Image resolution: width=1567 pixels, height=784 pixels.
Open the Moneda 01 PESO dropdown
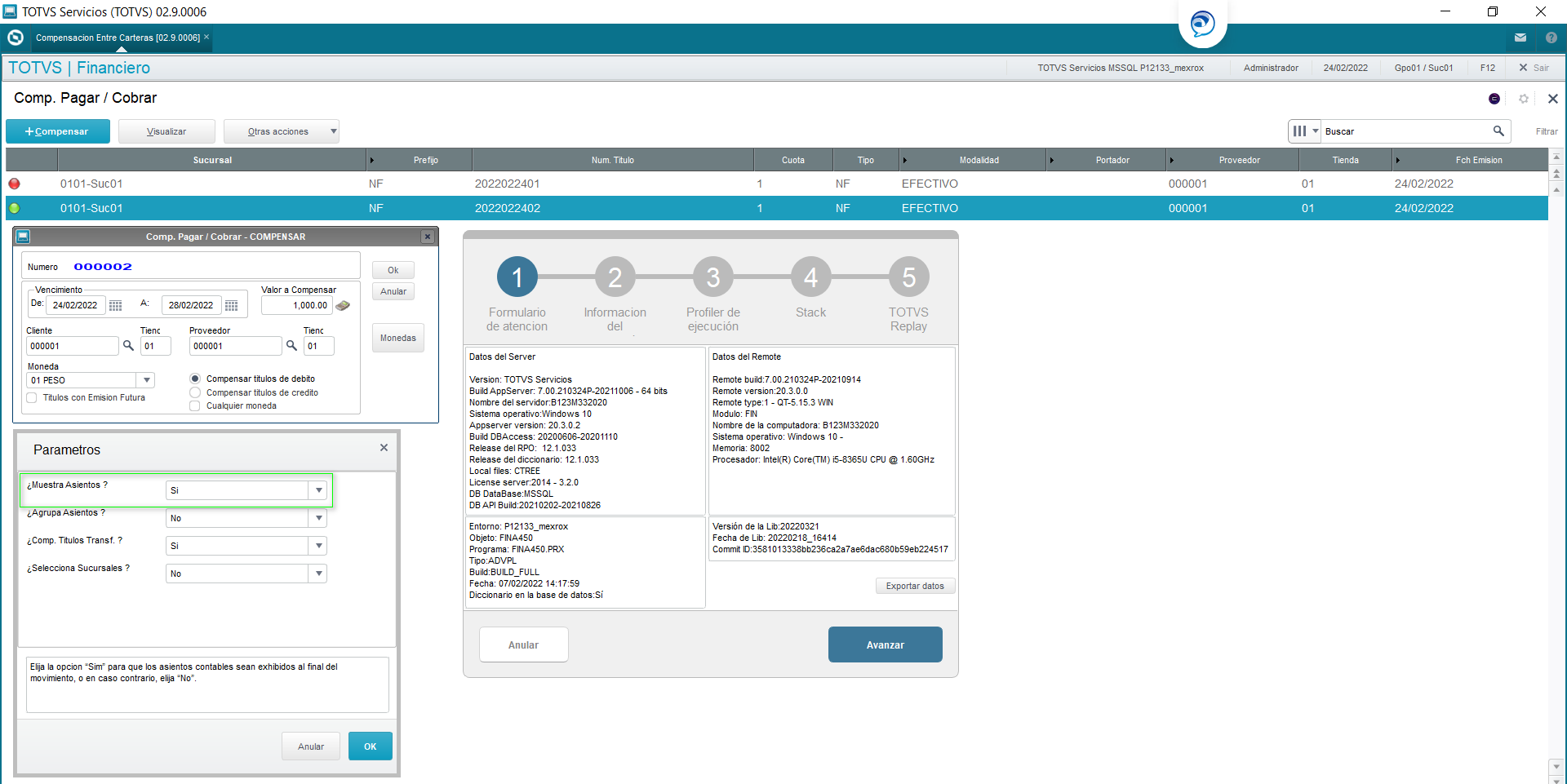pos(147,380)
